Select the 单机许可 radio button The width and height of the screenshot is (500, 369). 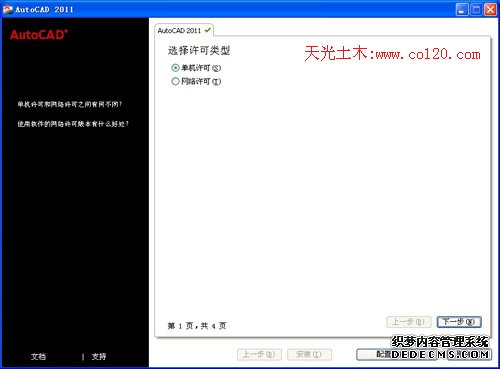[175, 68]
